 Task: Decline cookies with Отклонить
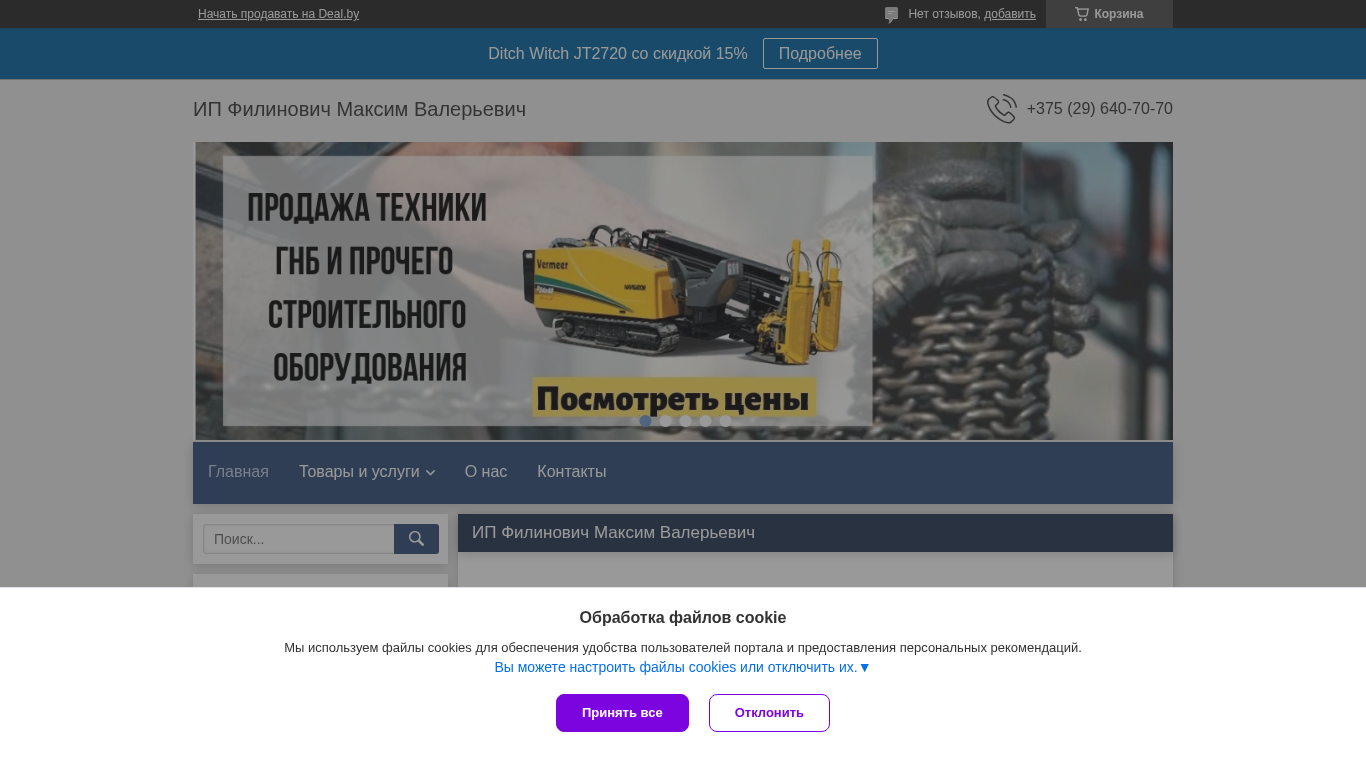(x=769, y=713)
